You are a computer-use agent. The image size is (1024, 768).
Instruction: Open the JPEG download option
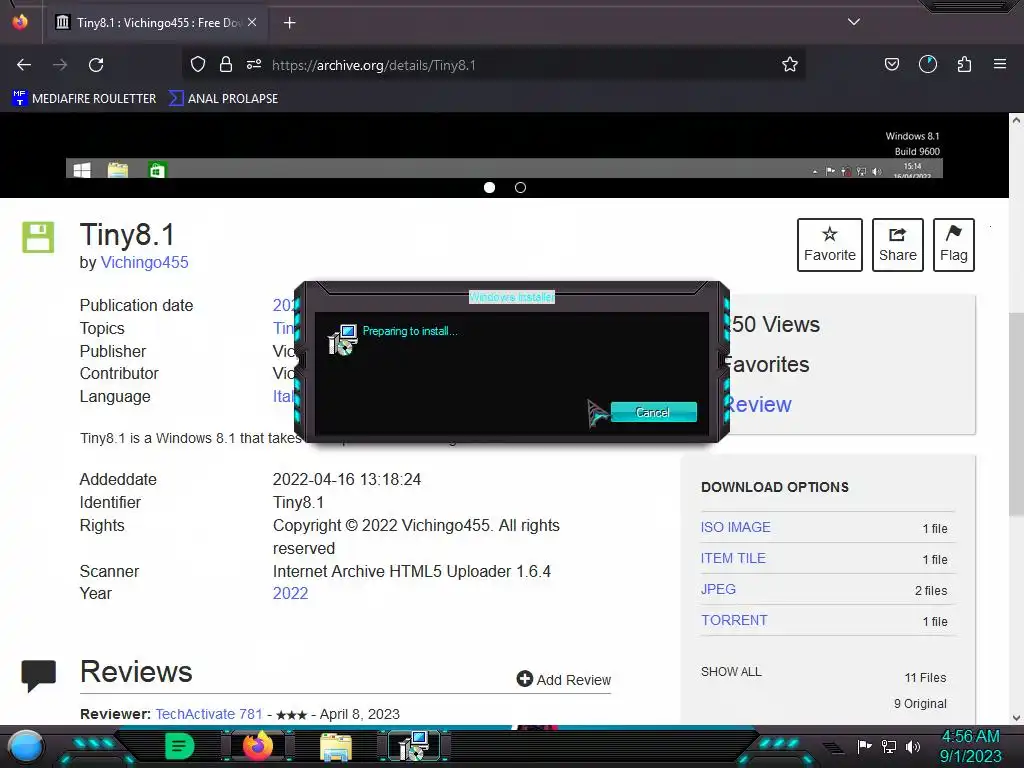tap(718, 589)
